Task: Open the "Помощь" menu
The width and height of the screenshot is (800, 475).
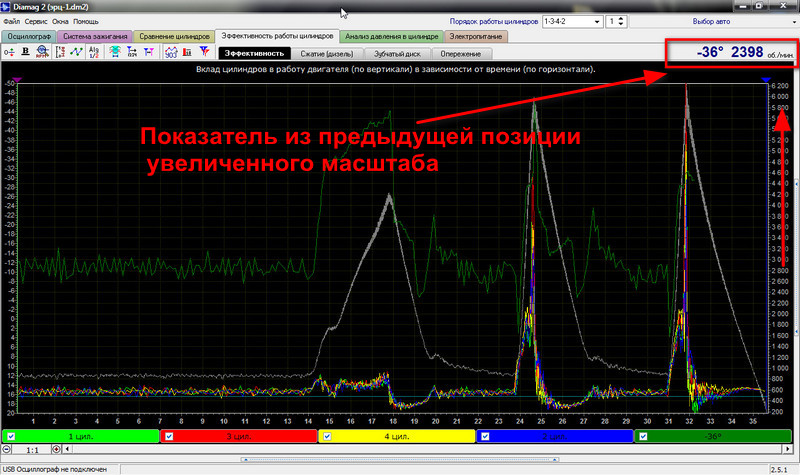Action: (86, 21)
